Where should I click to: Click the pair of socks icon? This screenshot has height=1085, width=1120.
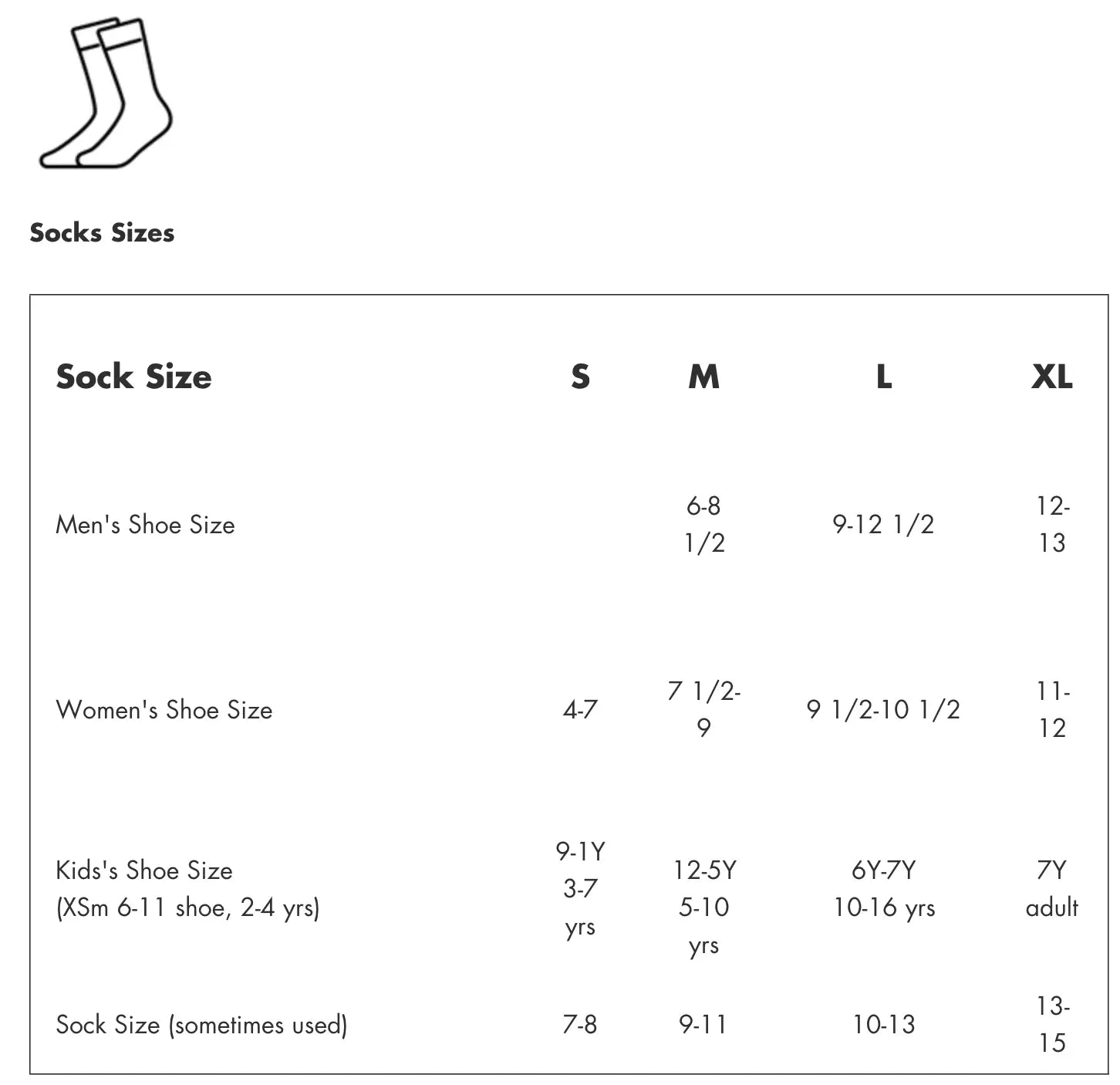click(x=106, y=93)
